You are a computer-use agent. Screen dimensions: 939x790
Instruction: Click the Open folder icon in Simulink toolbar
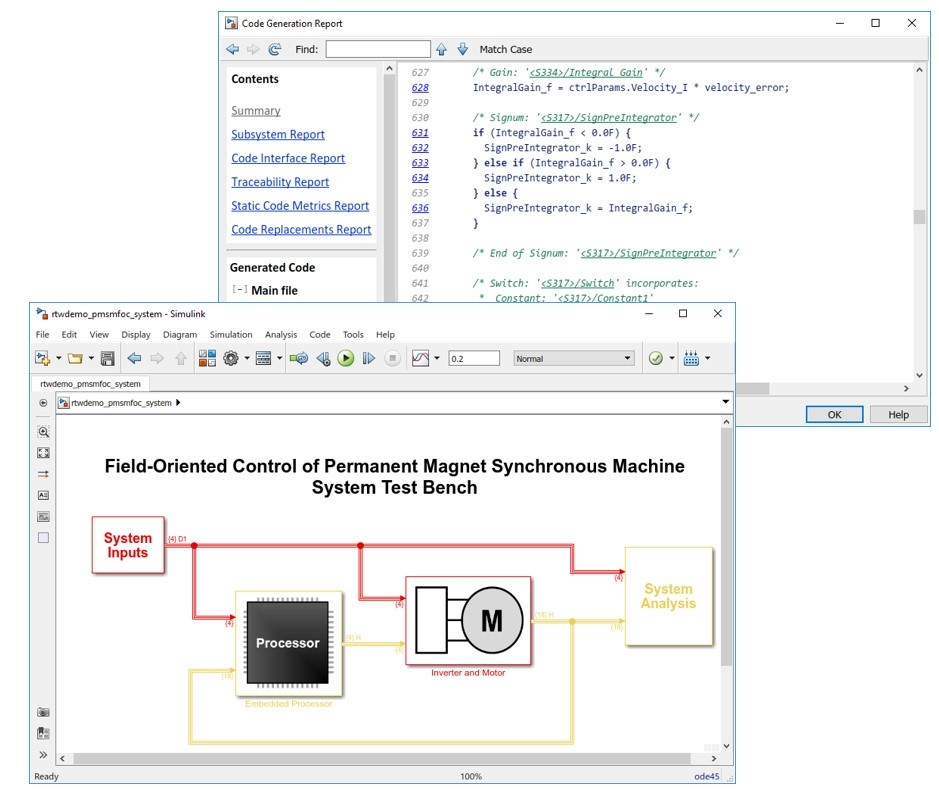75,358
